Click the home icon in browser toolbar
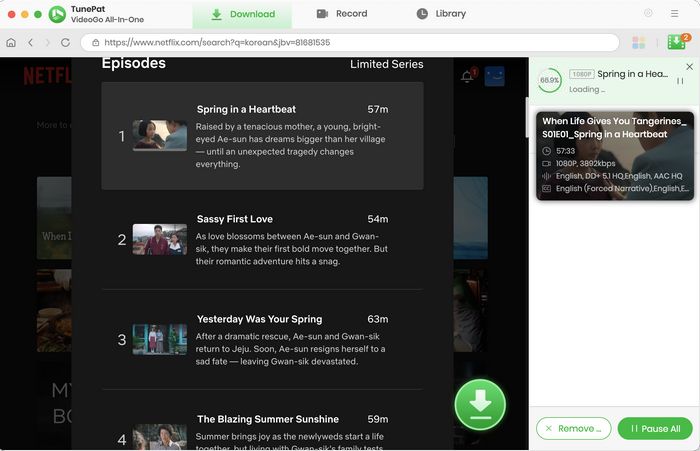Image resolution: width=700 pixels, height=451 pixels. coord(11,43)
